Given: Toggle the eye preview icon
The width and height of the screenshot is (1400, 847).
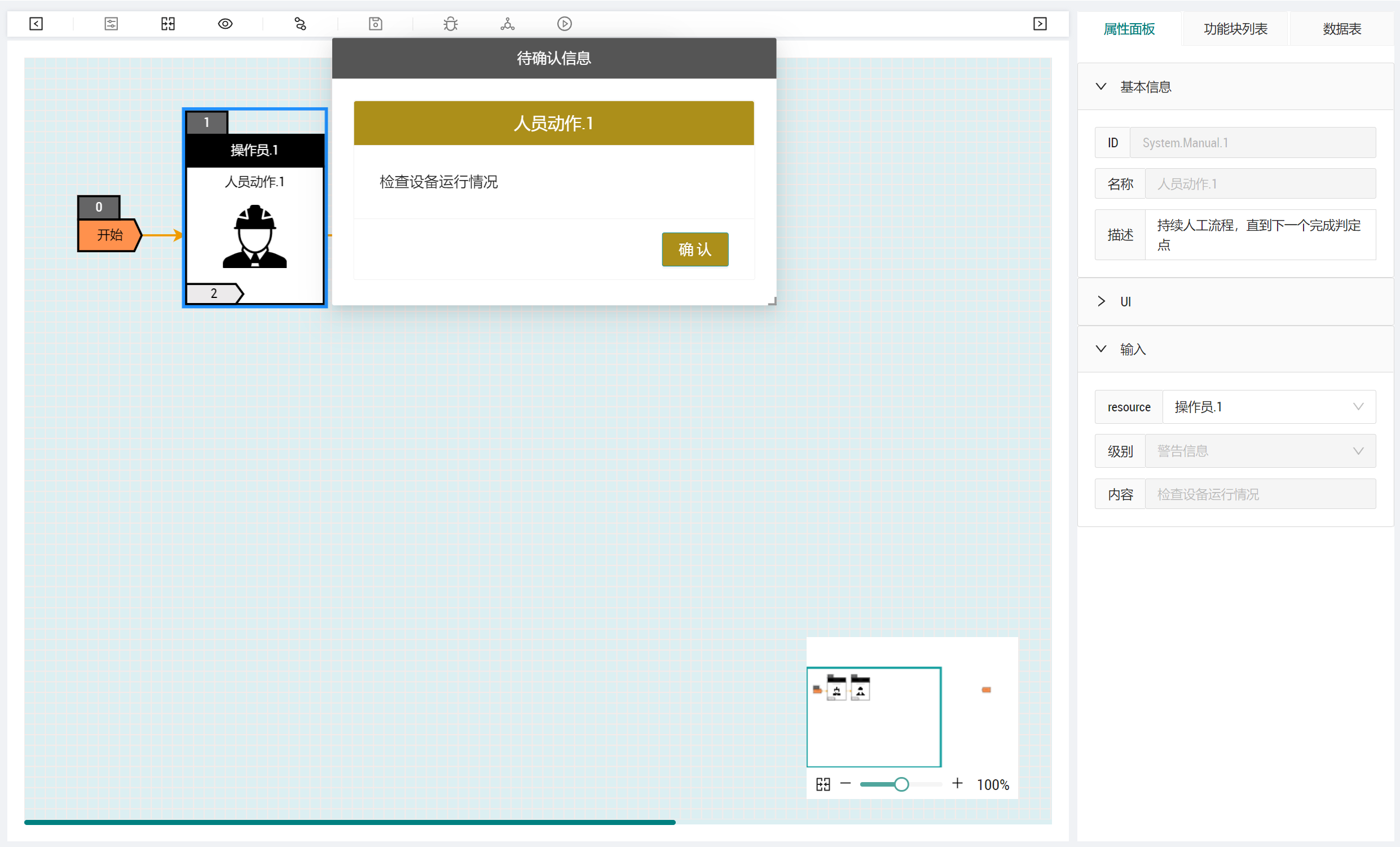Looking at the screenshot, I should click(x=225, y=24).
